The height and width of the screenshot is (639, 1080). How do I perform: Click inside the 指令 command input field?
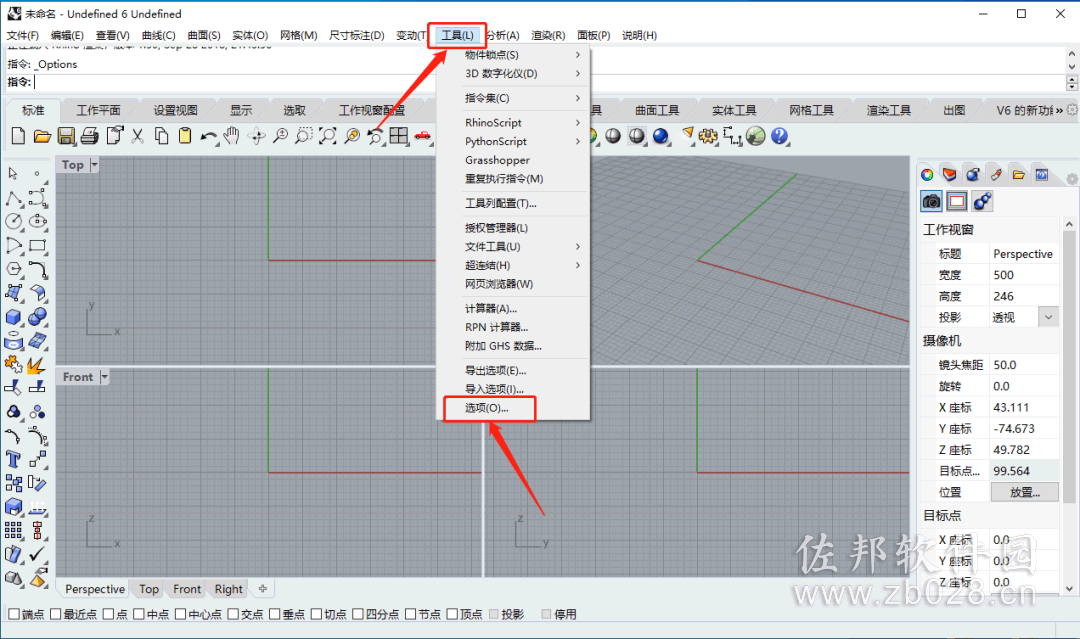pos(548,82)
